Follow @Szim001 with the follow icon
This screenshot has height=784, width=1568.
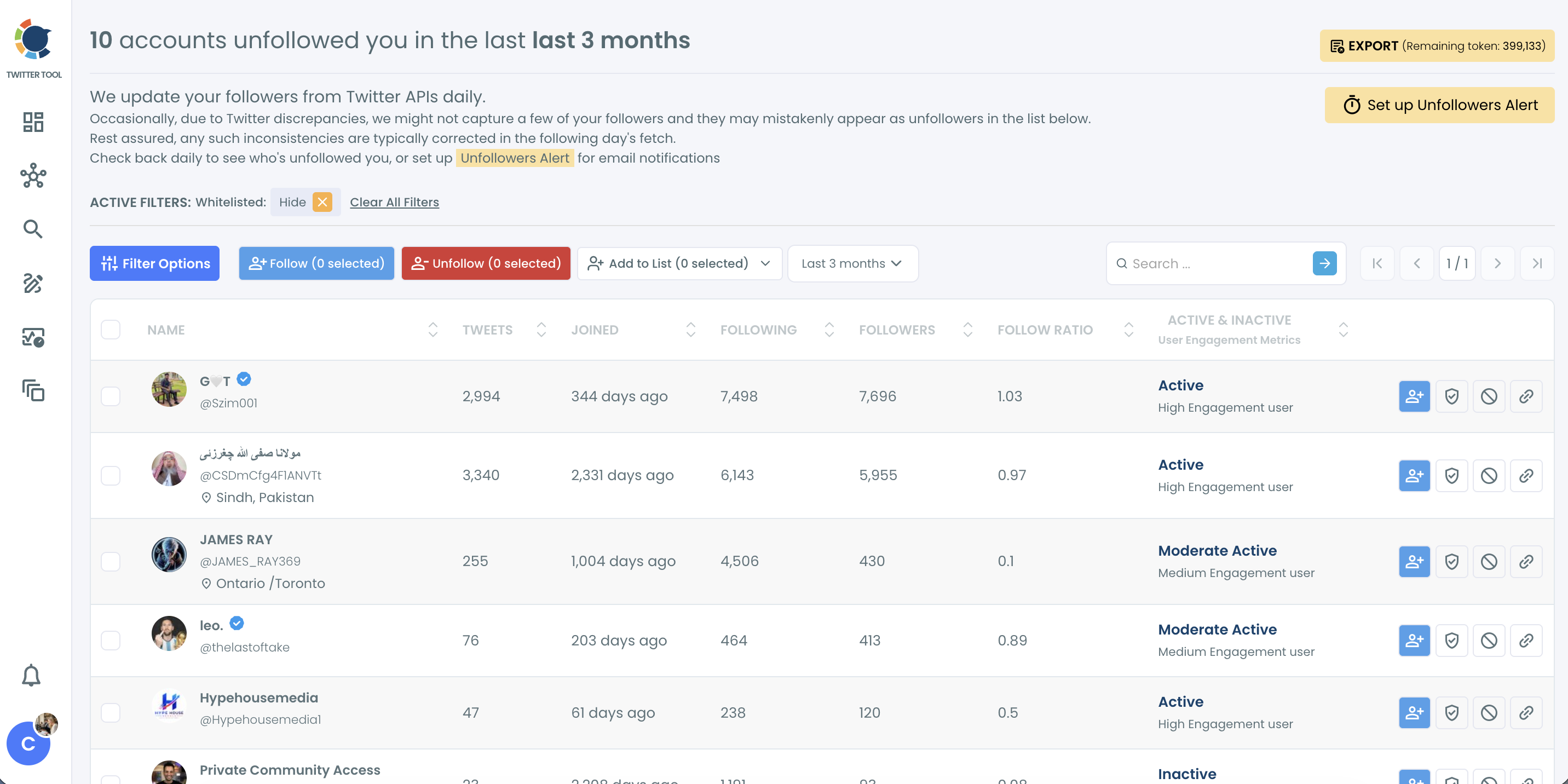(1414, 396)
